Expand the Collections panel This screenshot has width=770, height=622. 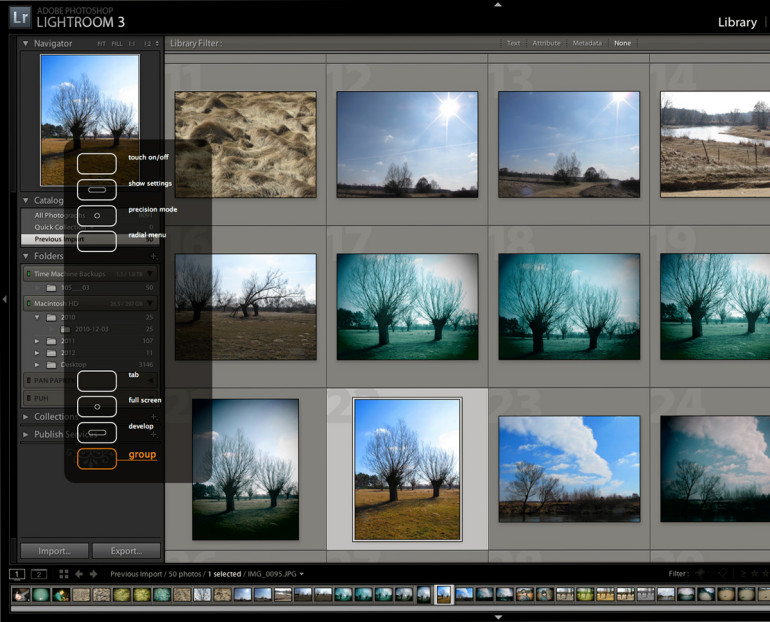pyautogui.click(x=26, y=417)
